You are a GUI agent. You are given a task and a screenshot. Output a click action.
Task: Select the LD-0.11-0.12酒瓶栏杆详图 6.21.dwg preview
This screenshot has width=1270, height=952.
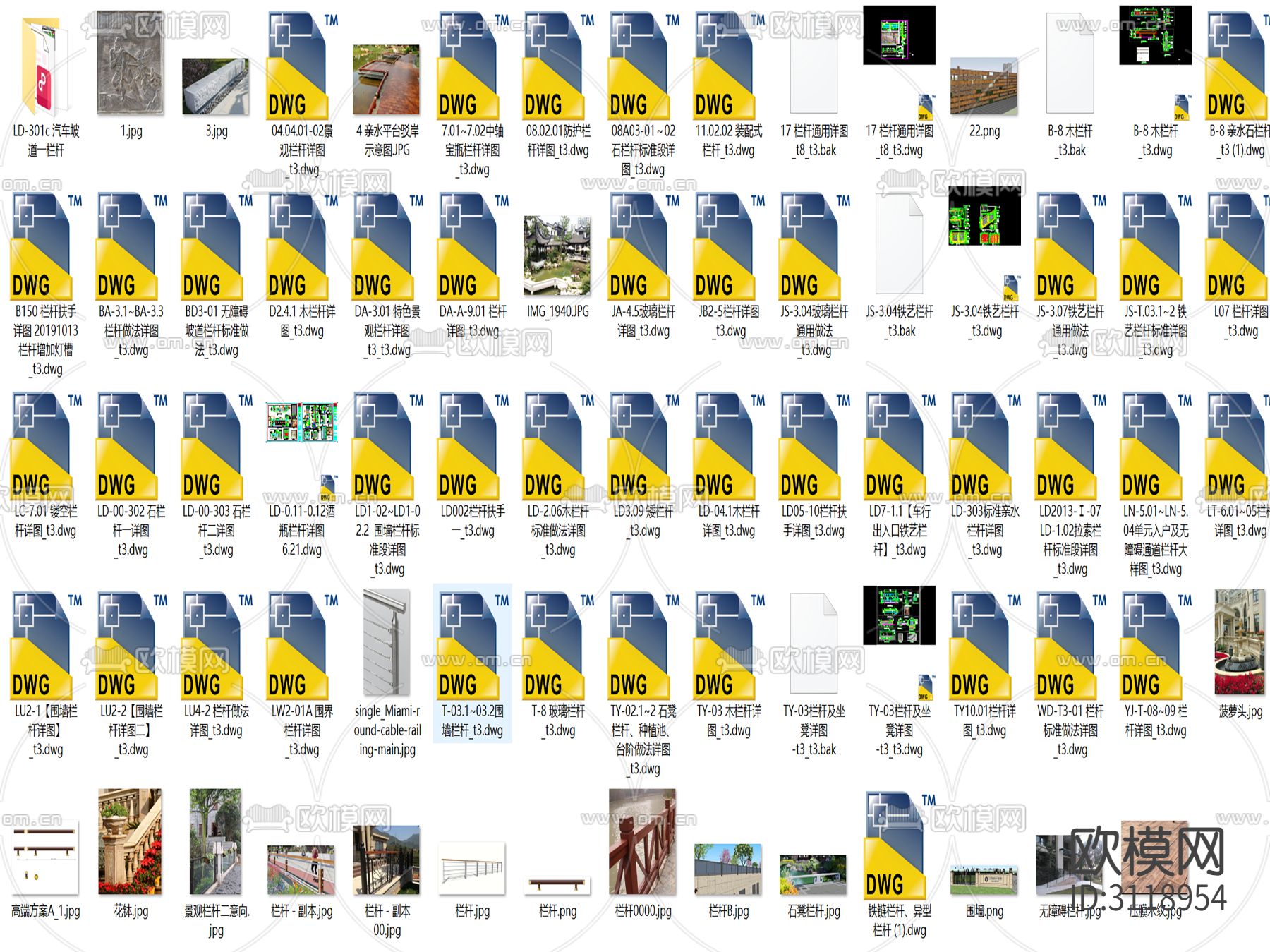301,422
